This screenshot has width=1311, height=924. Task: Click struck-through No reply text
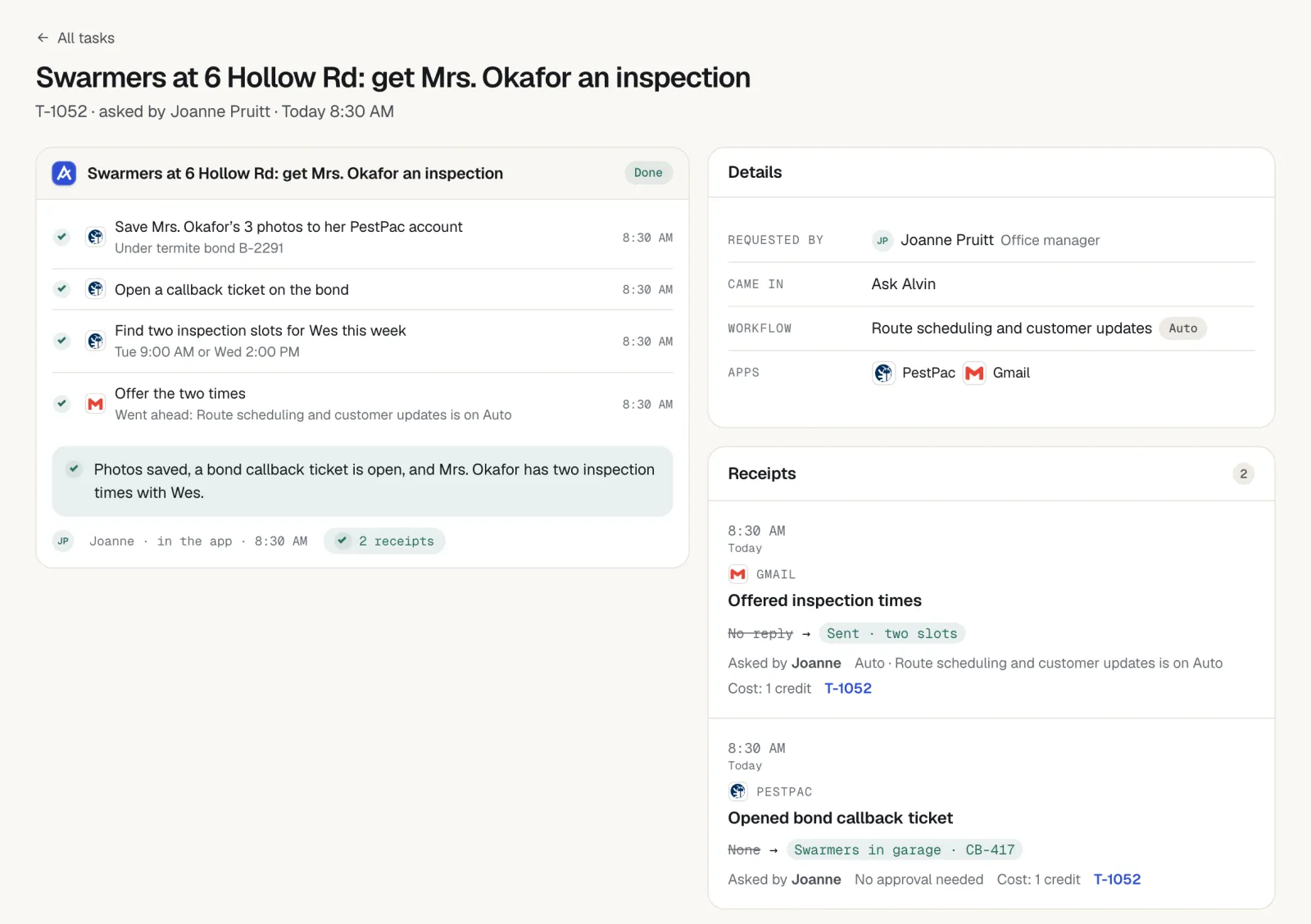[760, 633]
